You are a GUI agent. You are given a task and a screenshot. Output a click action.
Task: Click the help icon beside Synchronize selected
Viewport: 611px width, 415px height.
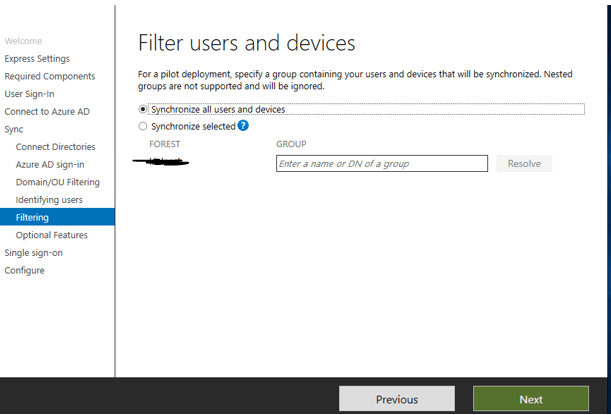point(243,126)
